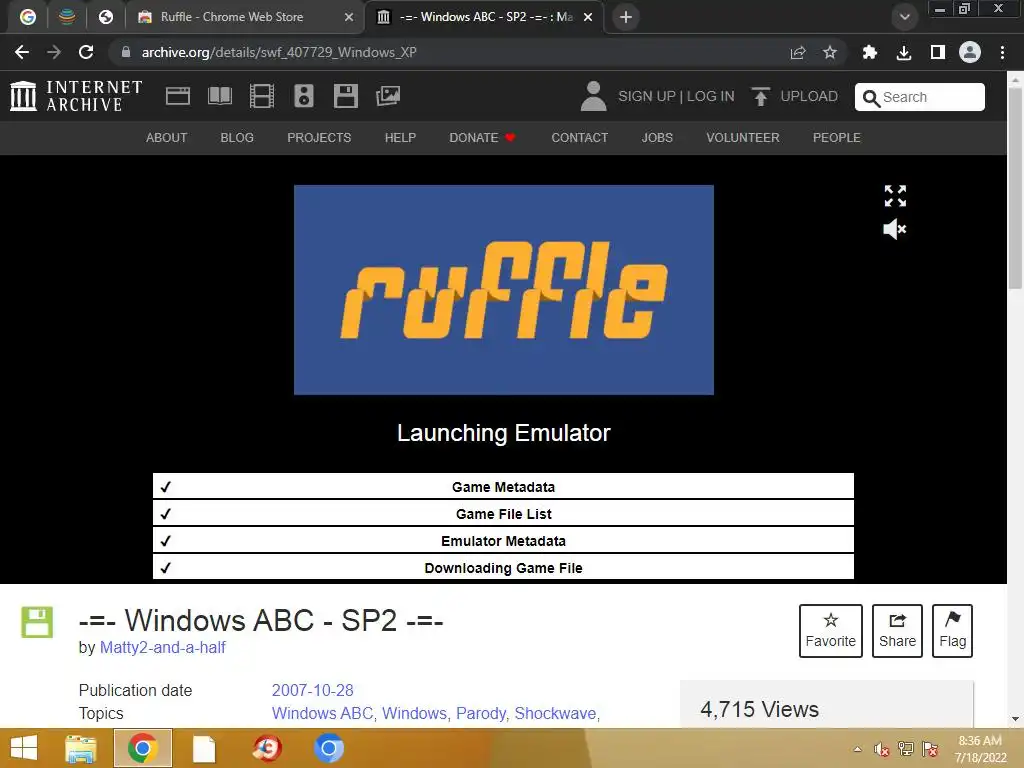The image size is (1024, 768).
Task: Click publication date 2007-10-28 link
Action: click(x=312, y=690)
